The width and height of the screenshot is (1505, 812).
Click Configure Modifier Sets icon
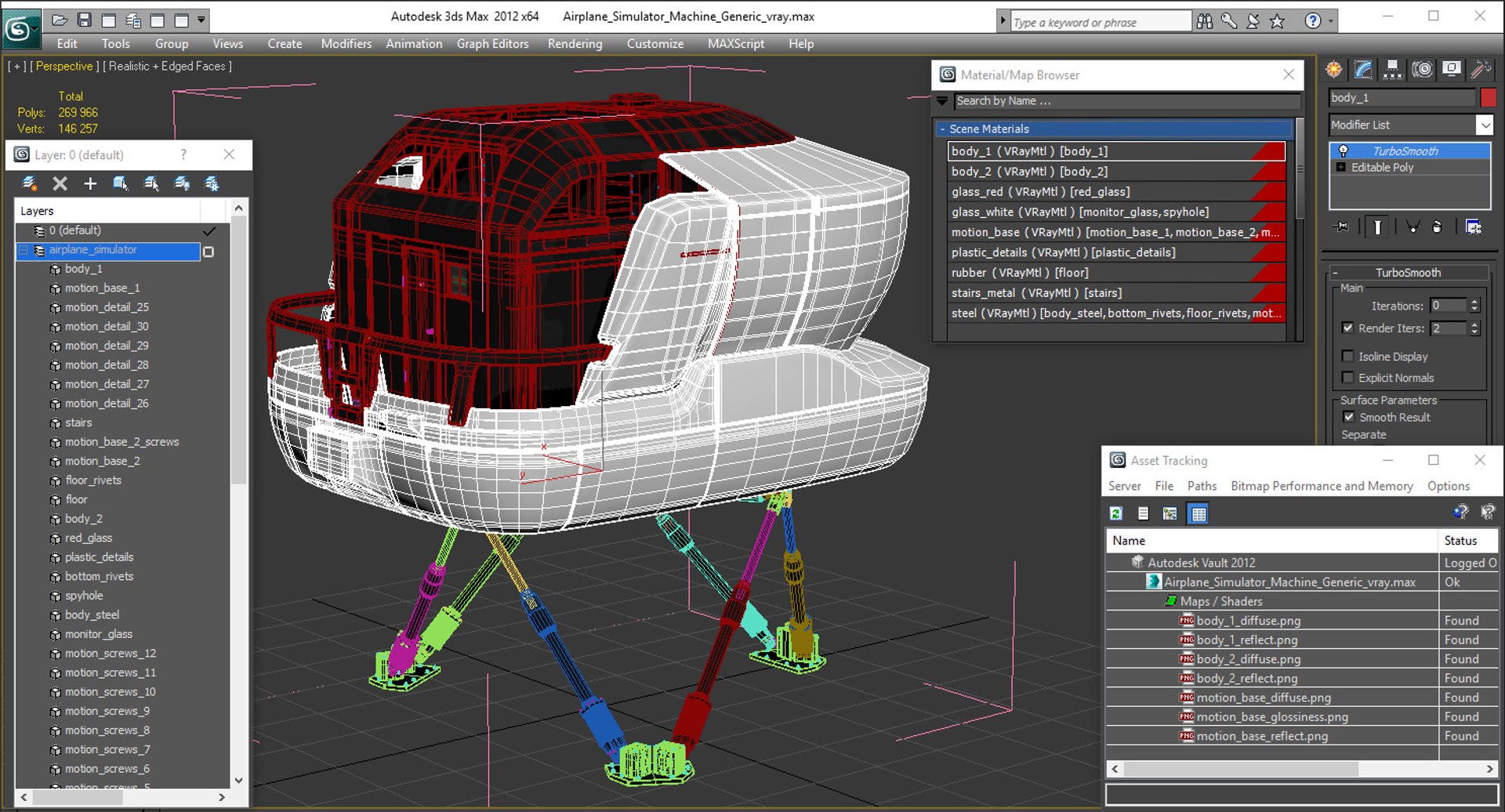1474,227
